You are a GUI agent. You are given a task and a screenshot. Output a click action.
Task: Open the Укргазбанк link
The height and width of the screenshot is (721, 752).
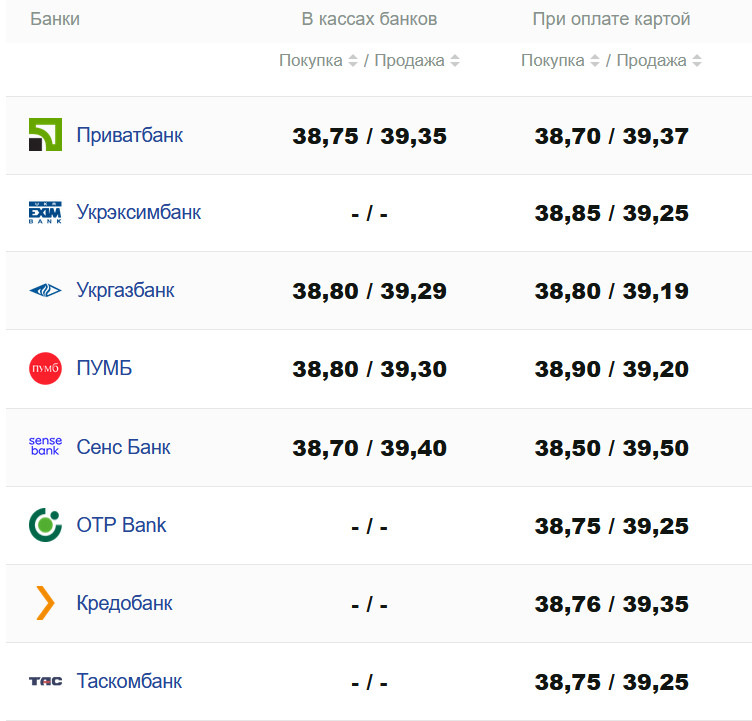(x=125, y=291)
